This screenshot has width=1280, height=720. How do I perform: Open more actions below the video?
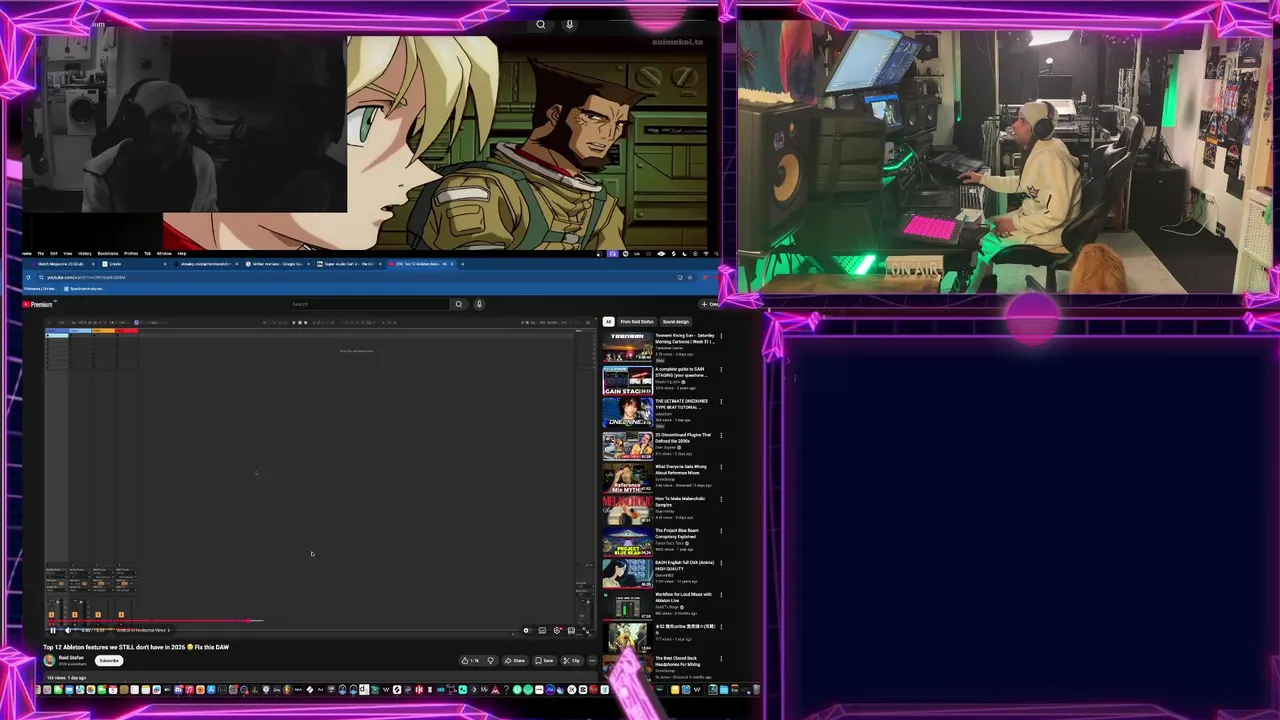click(x=592, y=661)
